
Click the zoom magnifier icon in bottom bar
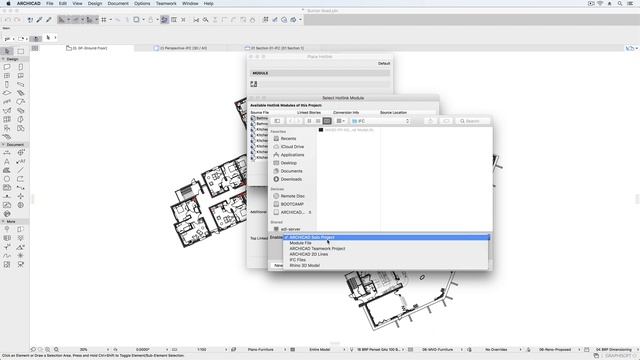[x=56, y=350]
